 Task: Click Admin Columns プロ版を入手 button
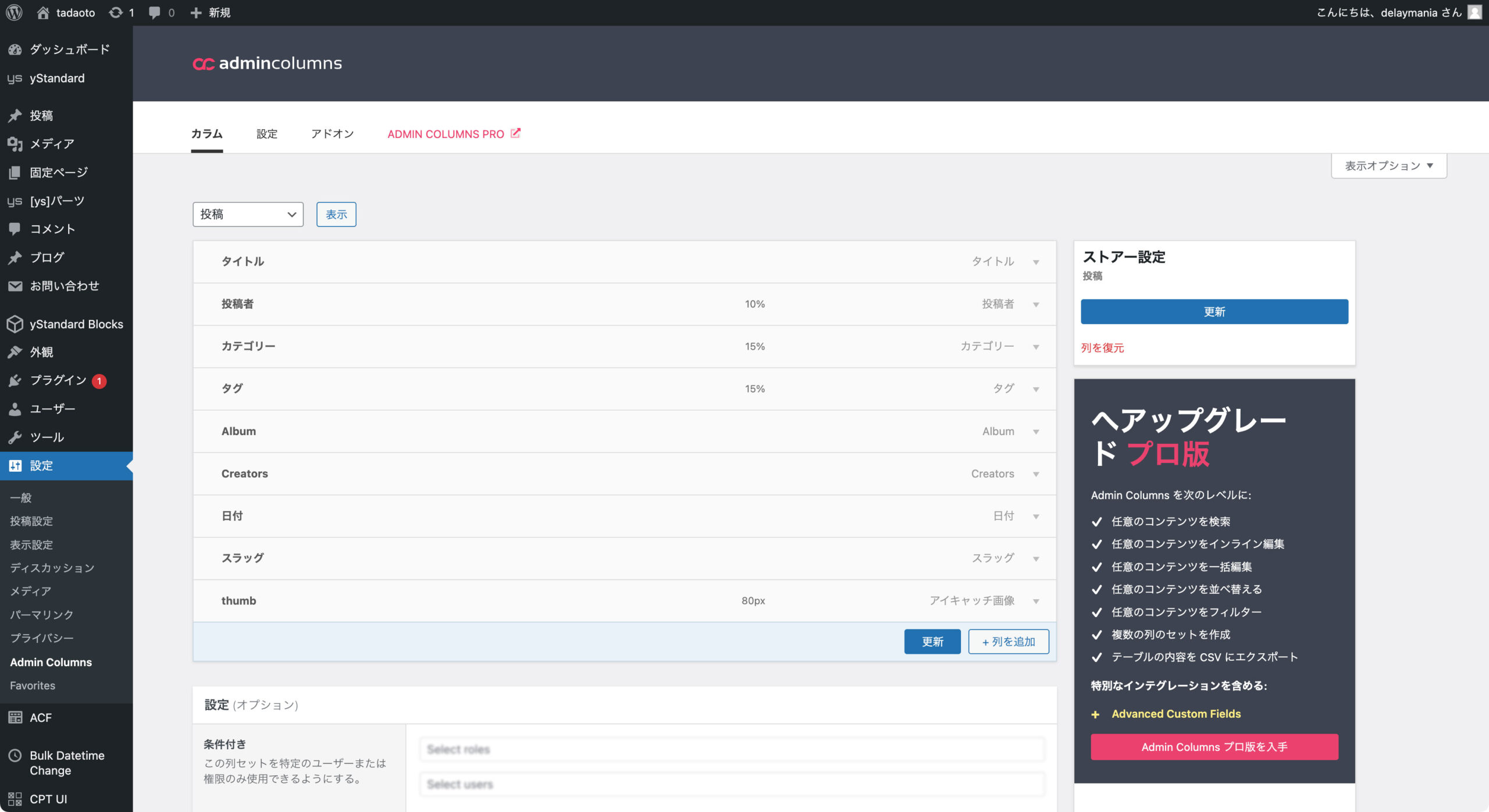tap(1214, 747)
